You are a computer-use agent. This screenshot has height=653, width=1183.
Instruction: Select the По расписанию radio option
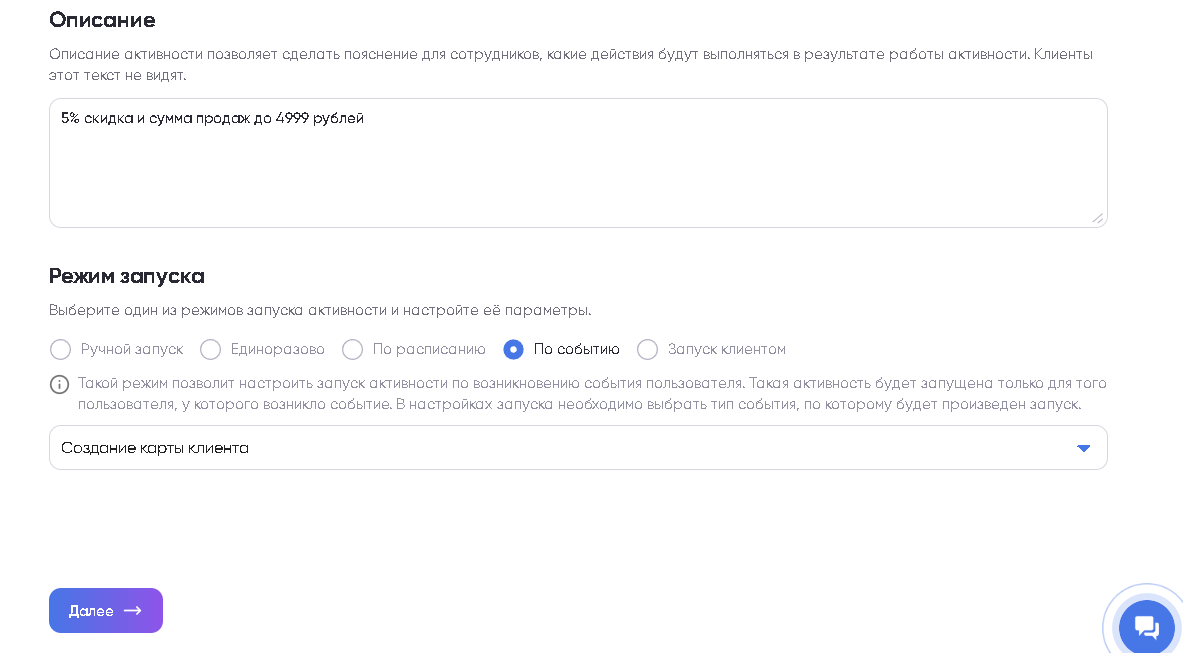pyautogui.click(x=353, y=349)
